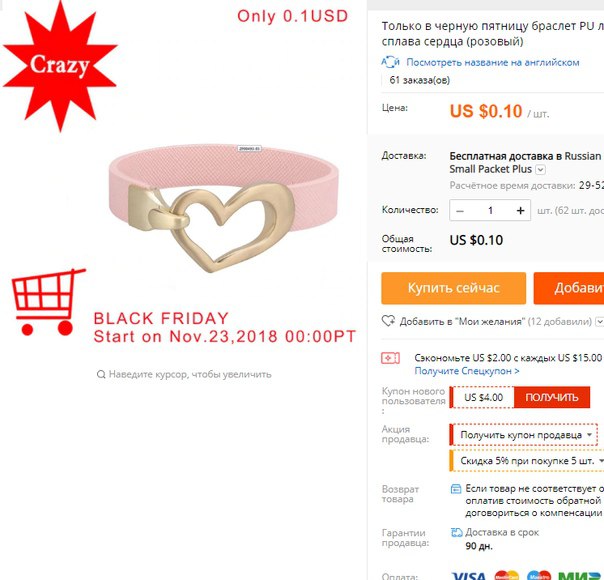Click the return policy shield icon
Image resolution: width=604 pixels, height=580 pixels.
point(456,489)
